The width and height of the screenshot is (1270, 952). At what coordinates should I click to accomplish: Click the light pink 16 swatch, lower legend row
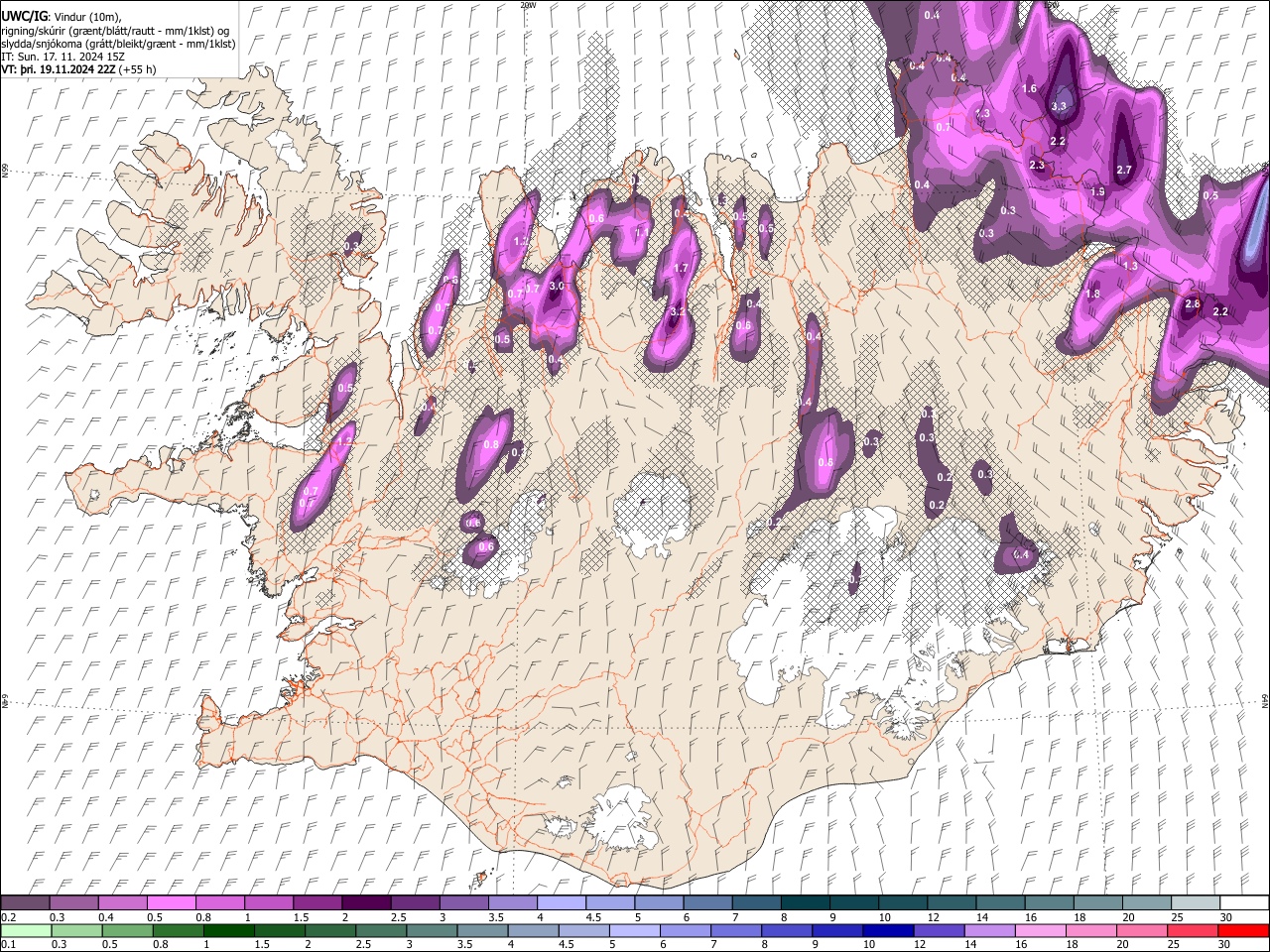pyautogui.click(x=1039, y=930)
